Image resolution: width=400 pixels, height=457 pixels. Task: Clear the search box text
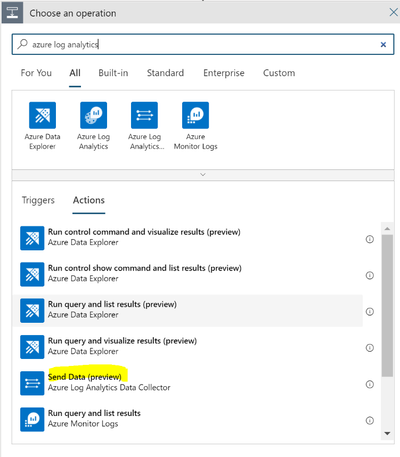[383, 44]
